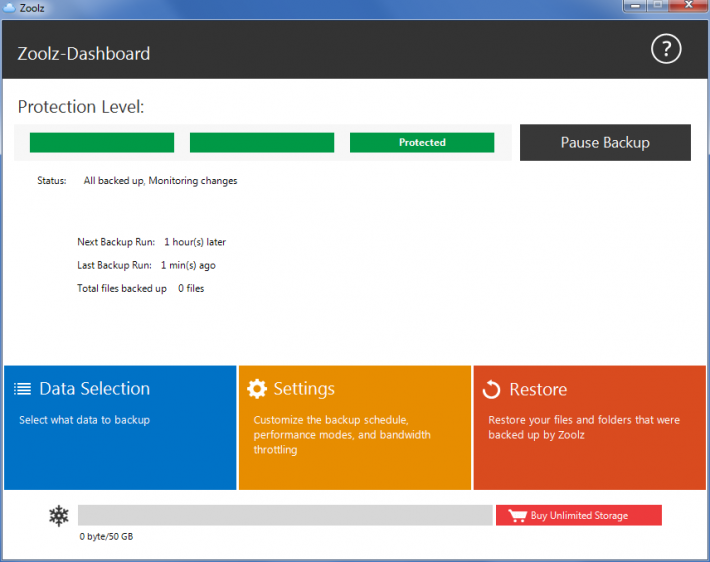Click the '0 byte/50 GB' storage text

tap(106, 537)
